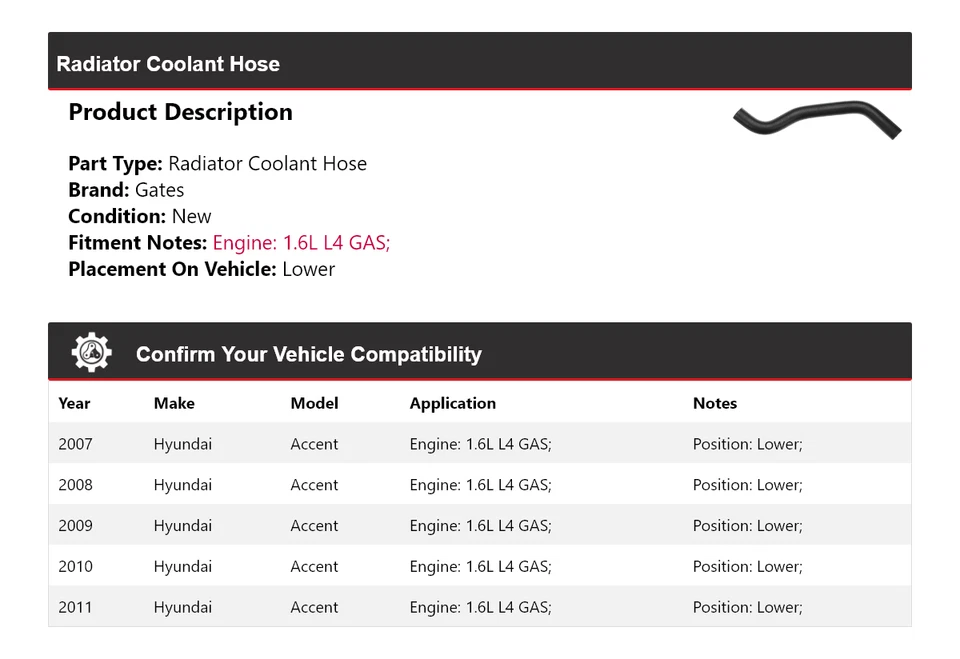This screenshot has width=960, height=659.
Task: Click Position: Lower in the 2011 row
Action: click(747, 607)
